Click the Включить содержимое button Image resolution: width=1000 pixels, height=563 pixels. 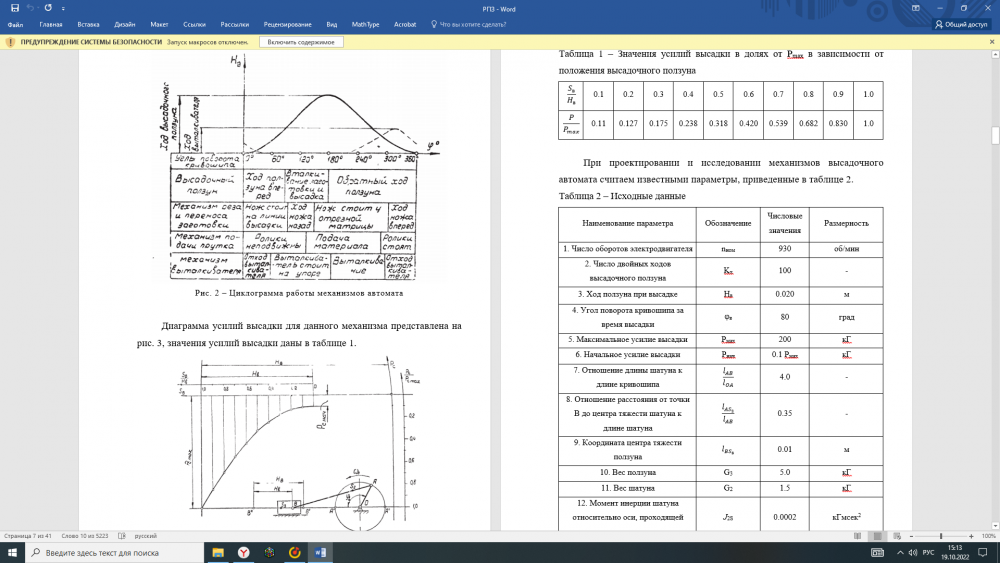(302, 42)
